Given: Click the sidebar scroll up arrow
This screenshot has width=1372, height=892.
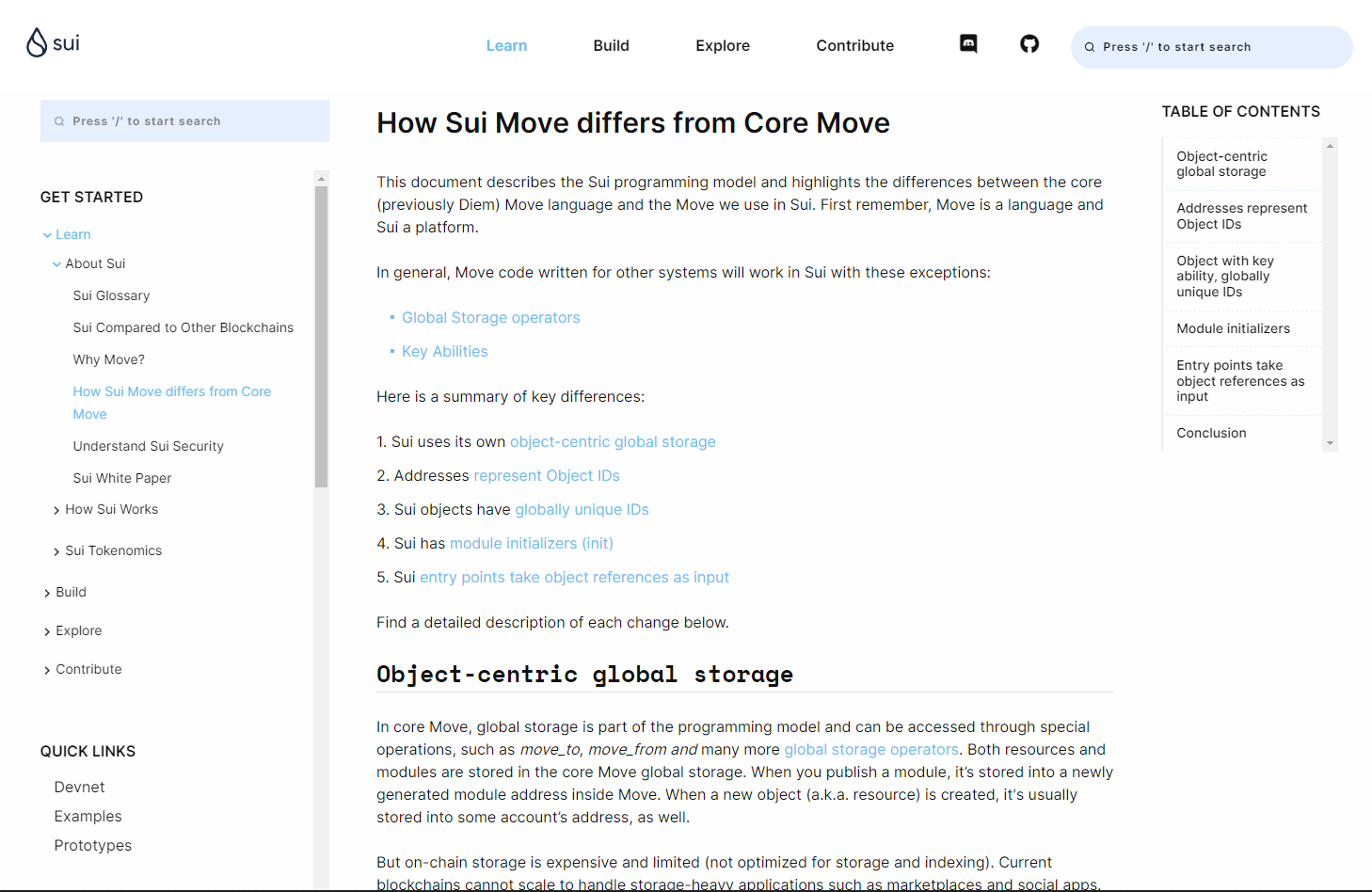Looking at the screenshot, I should point(321,178).
